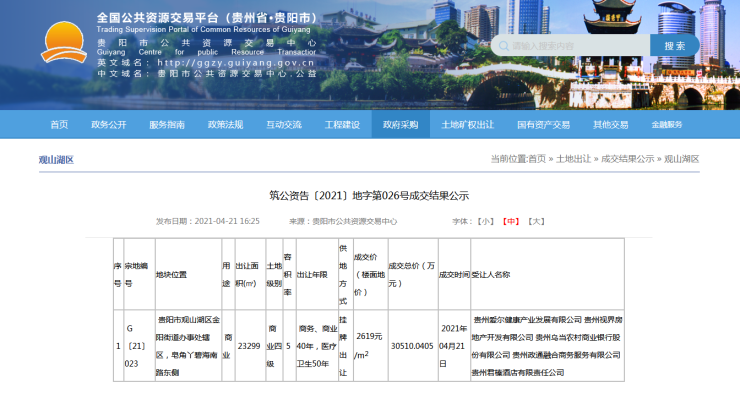This screenshot has width=740, height=399.
Task: Click the search input field
Action: [x=571, y=46]
